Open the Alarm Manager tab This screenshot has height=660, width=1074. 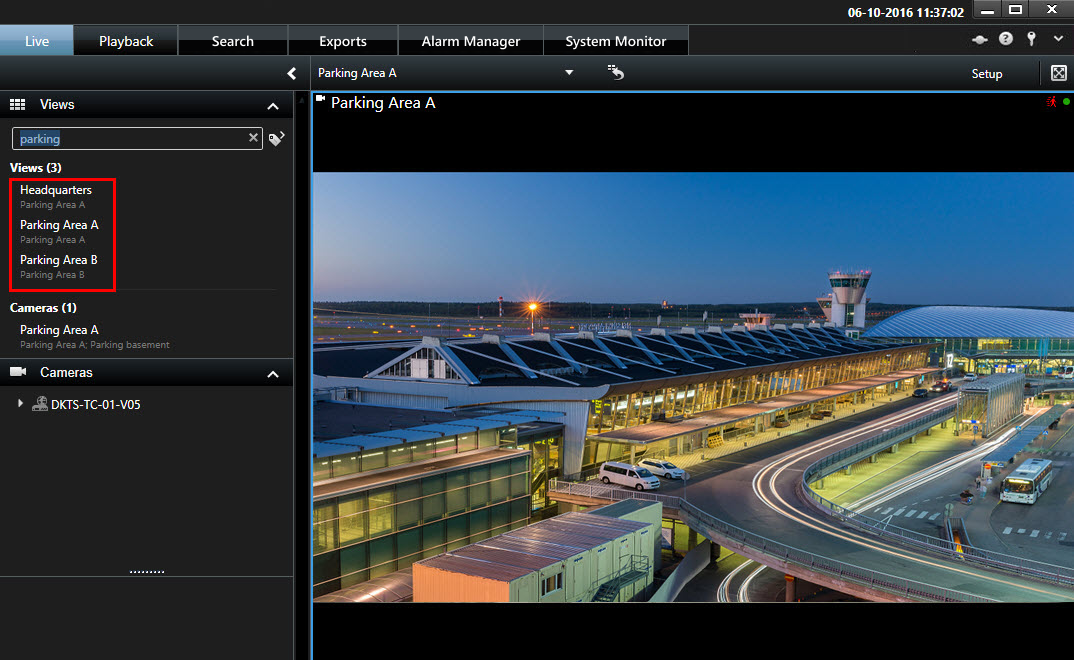pyautogui.click(x=470, y=41)
